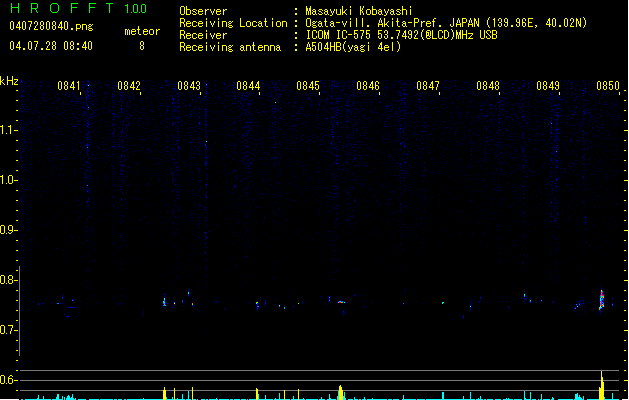
Task: Click the kHz axis unit label
Action: pos(9,81)
